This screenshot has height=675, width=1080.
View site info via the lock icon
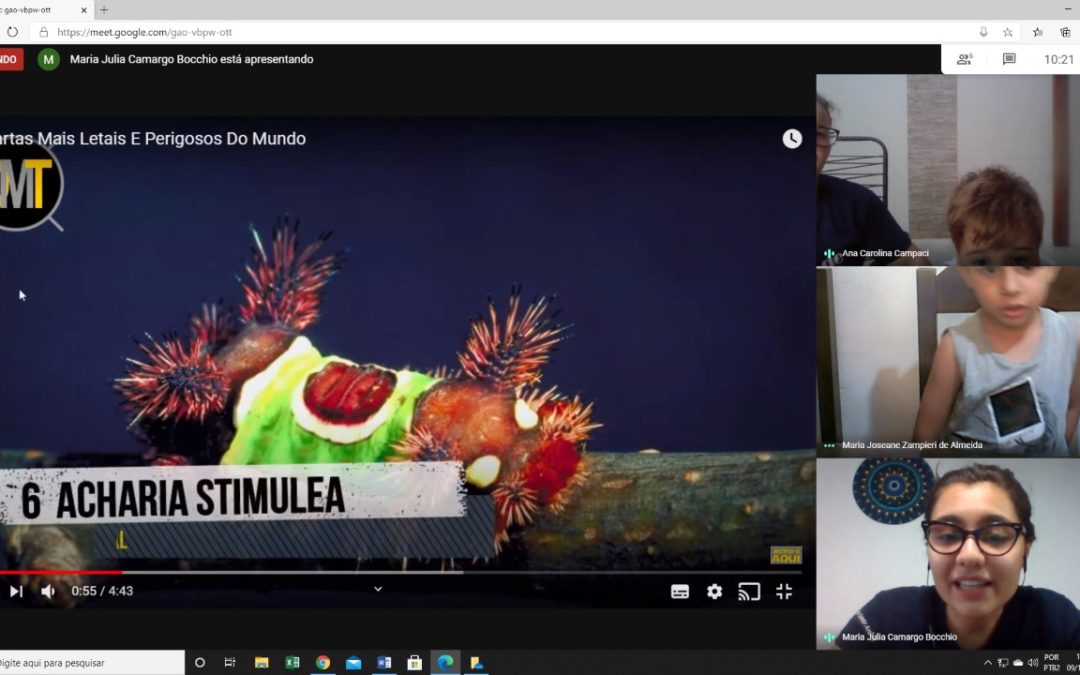click(x=44, y=32)
